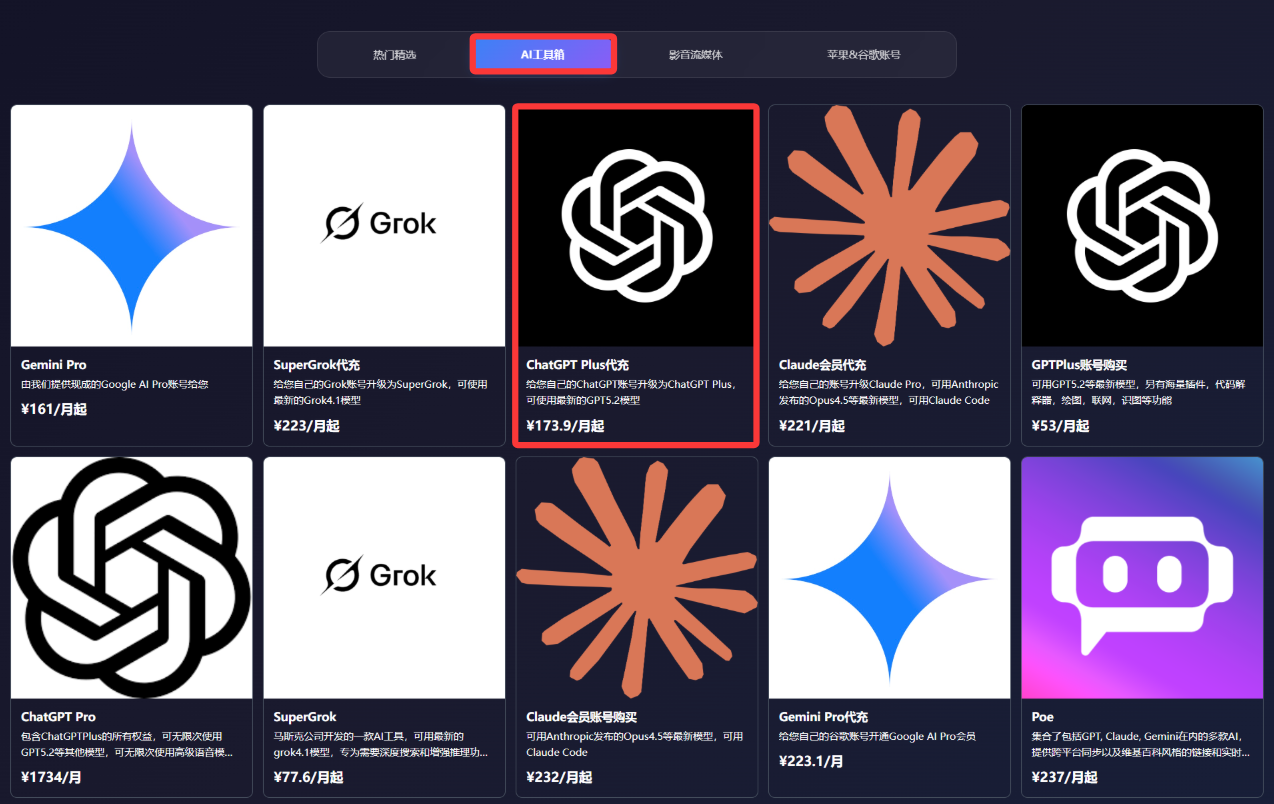Select the black ChatGPT Pro spiral logo

(131, 576)
